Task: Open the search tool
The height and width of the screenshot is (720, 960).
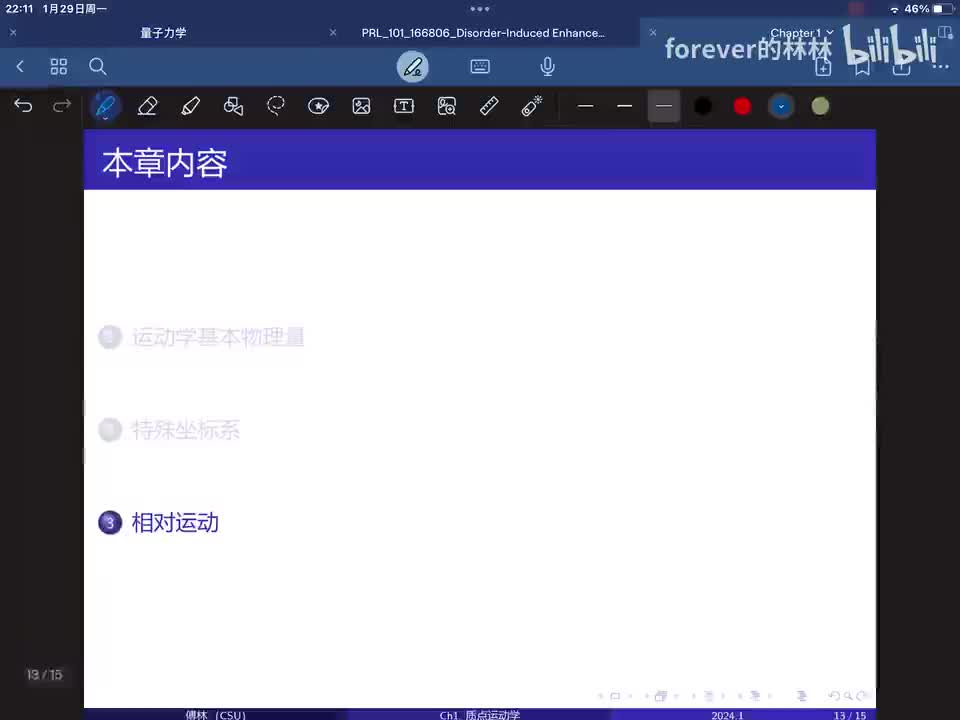Action: tap(98, 66)
